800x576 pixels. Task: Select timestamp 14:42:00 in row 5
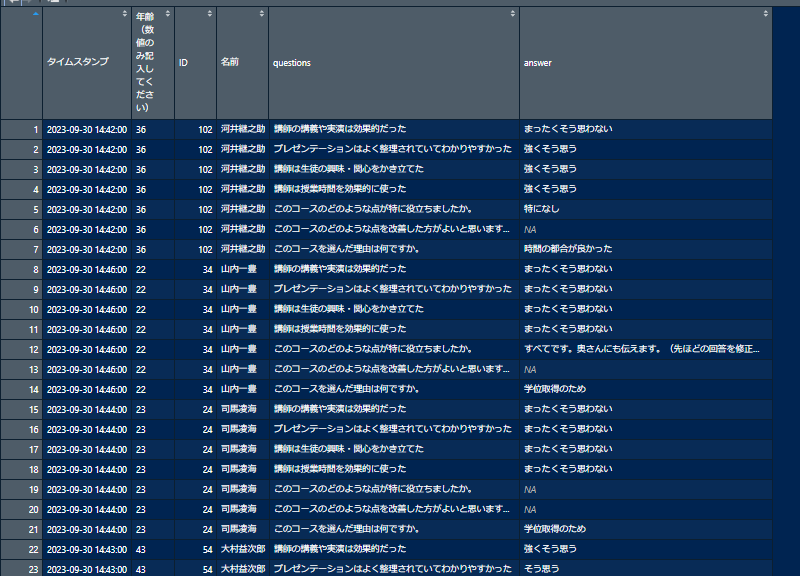87,210
